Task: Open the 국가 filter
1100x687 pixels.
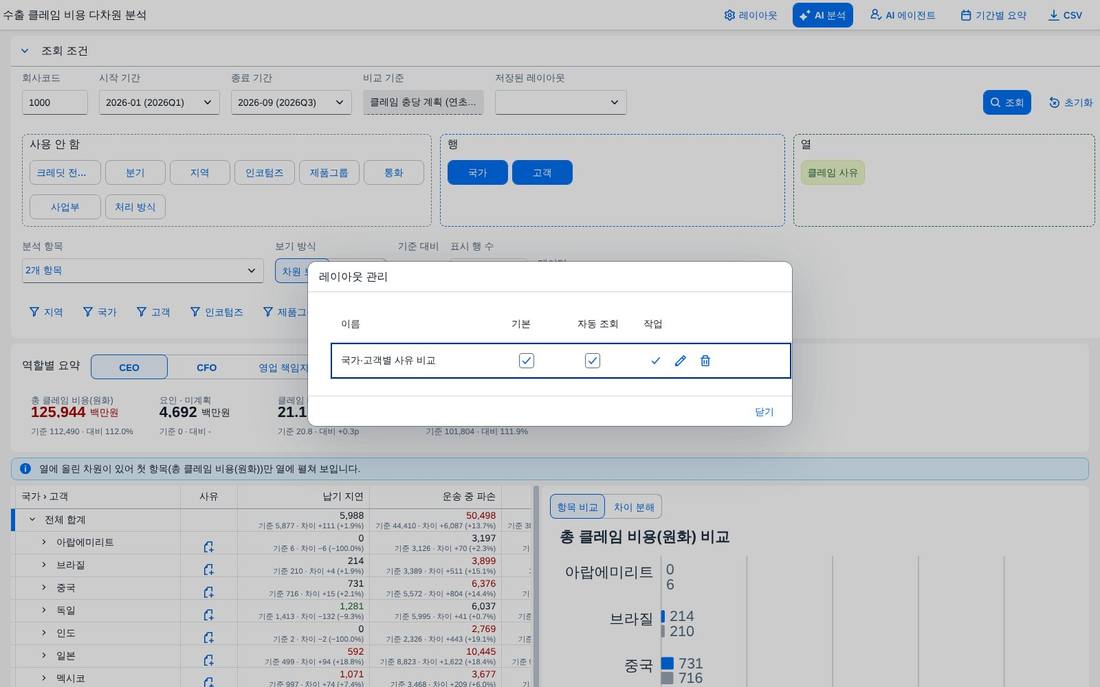Action: 100,312
